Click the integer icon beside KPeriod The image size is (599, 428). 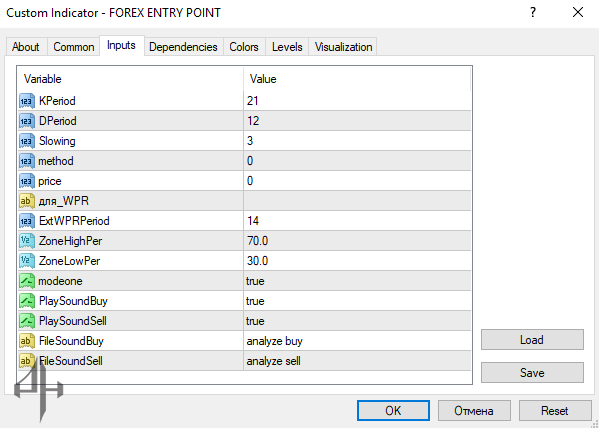[x=27, y=101]
